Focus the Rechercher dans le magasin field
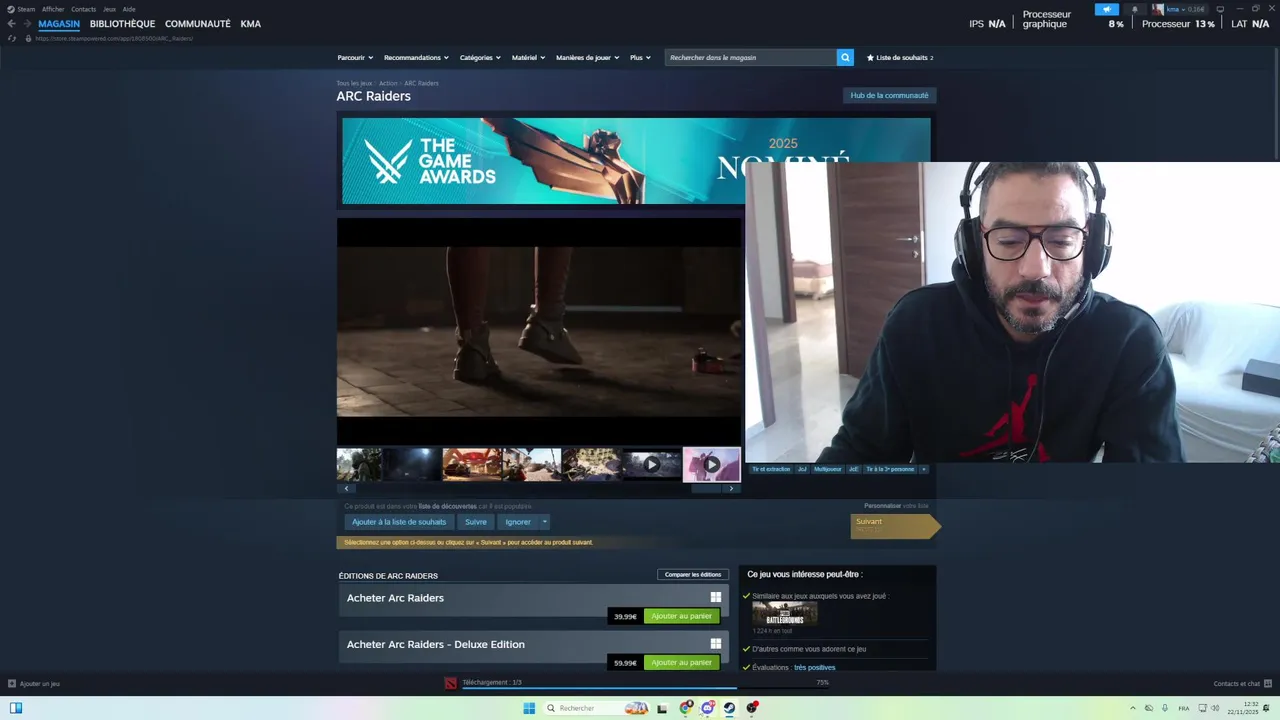This screenshot has width=1280, height=720. pyautogui.click(x=751, y=57)
